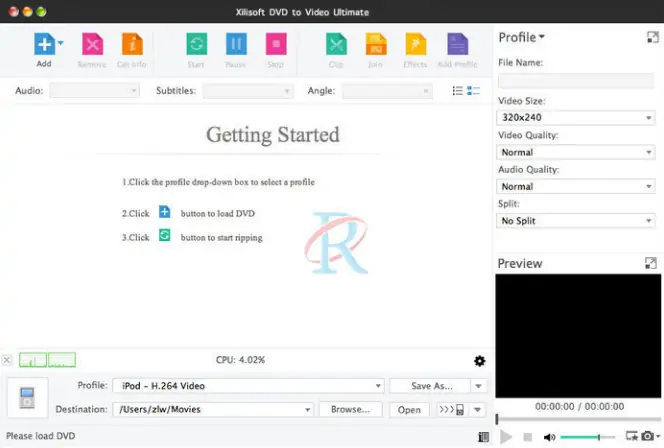This screenshot has height=448, width=664.
Task: Click the transfer-to-device arrows icon
Action: pos(451,410)
